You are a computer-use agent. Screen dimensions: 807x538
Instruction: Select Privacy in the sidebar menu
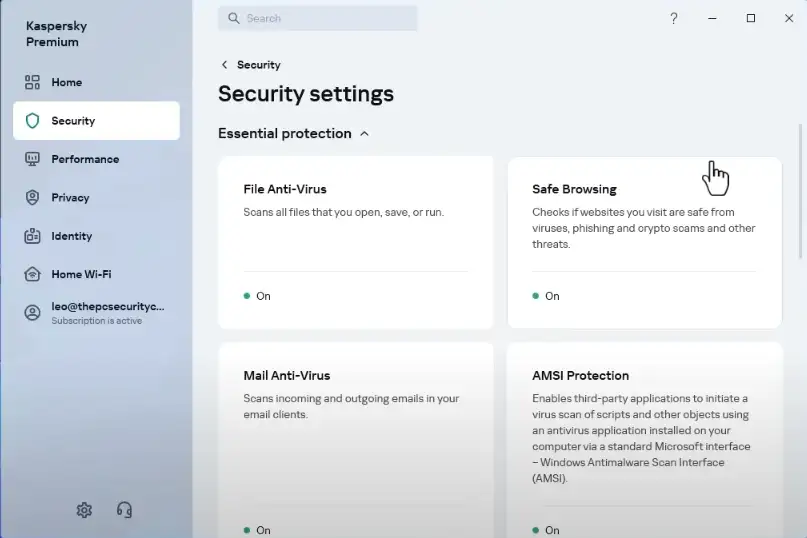pos(71,198)
